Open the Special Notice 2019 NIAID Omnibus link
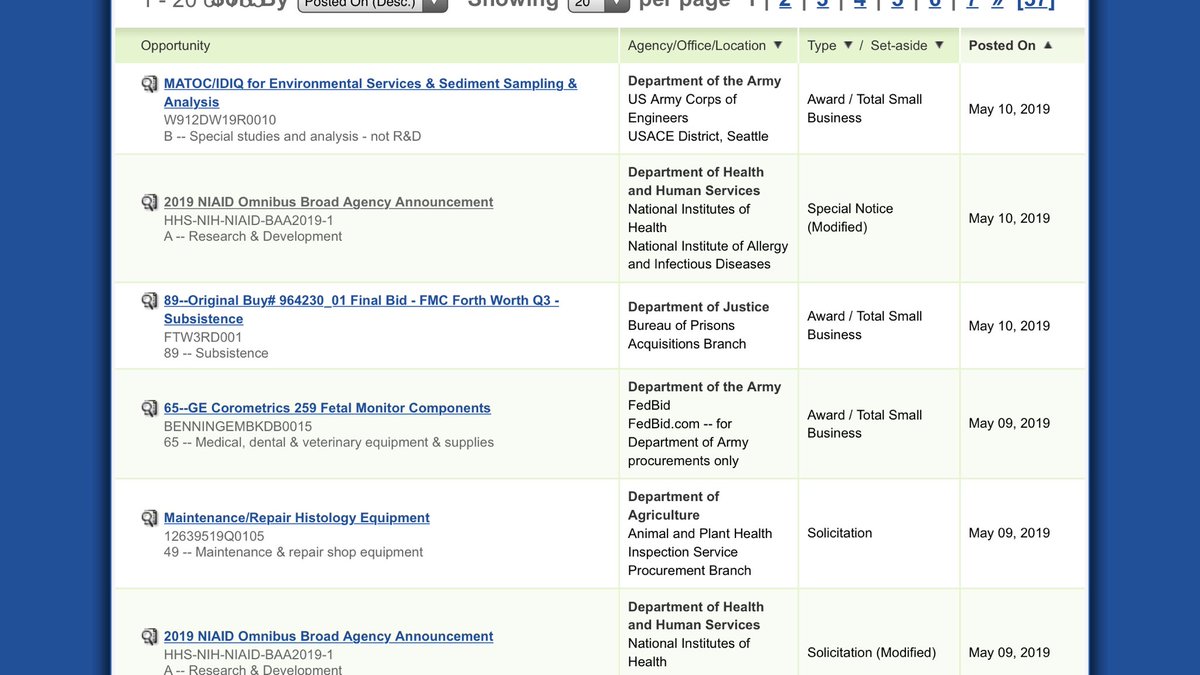Image resolution: width=1200 pixels, height=675 pixels. [329, 202]
